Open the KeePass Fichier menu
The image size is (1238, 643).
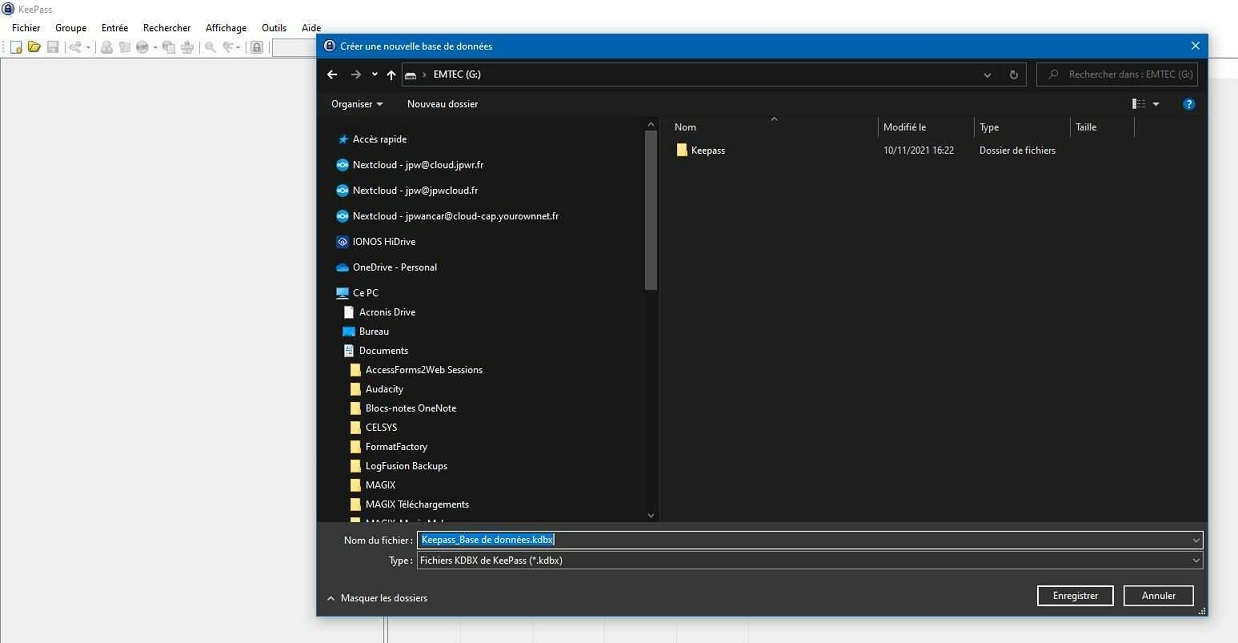[x=26, y=28]
